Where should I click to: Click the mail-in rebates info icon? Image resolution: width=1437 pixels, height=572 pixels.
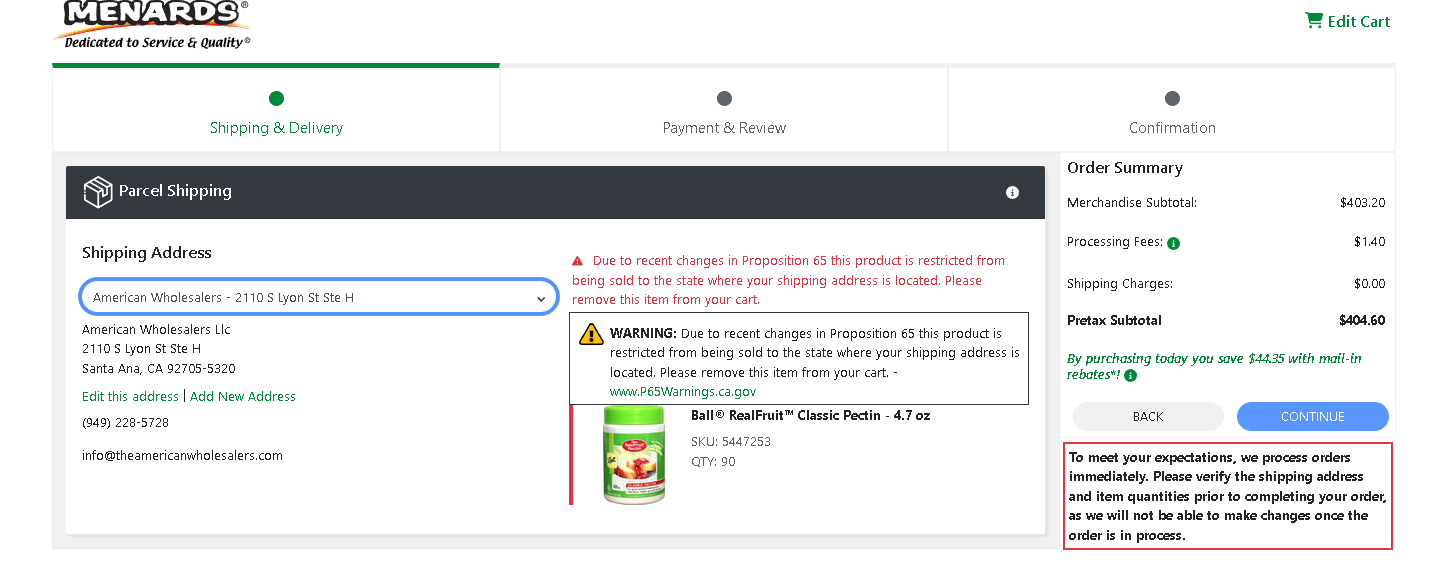pos(1130,376)
